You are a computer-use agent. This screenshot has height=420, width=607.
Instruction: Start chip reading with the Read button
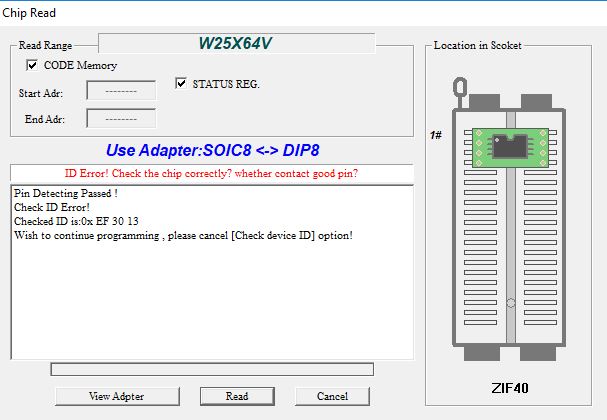tap(237, 396)
